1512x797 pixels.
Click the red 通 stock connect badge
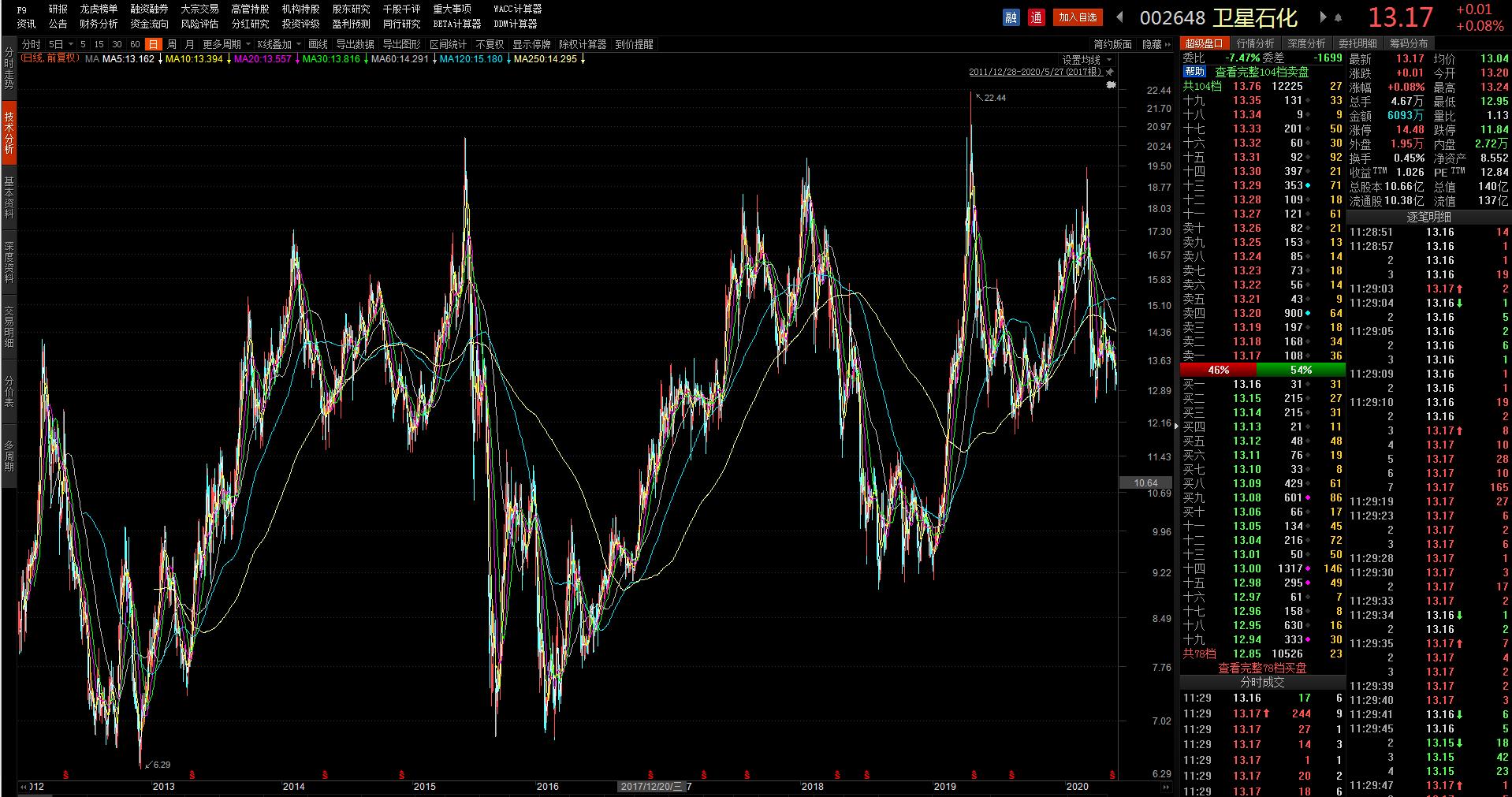point(1036,17)
